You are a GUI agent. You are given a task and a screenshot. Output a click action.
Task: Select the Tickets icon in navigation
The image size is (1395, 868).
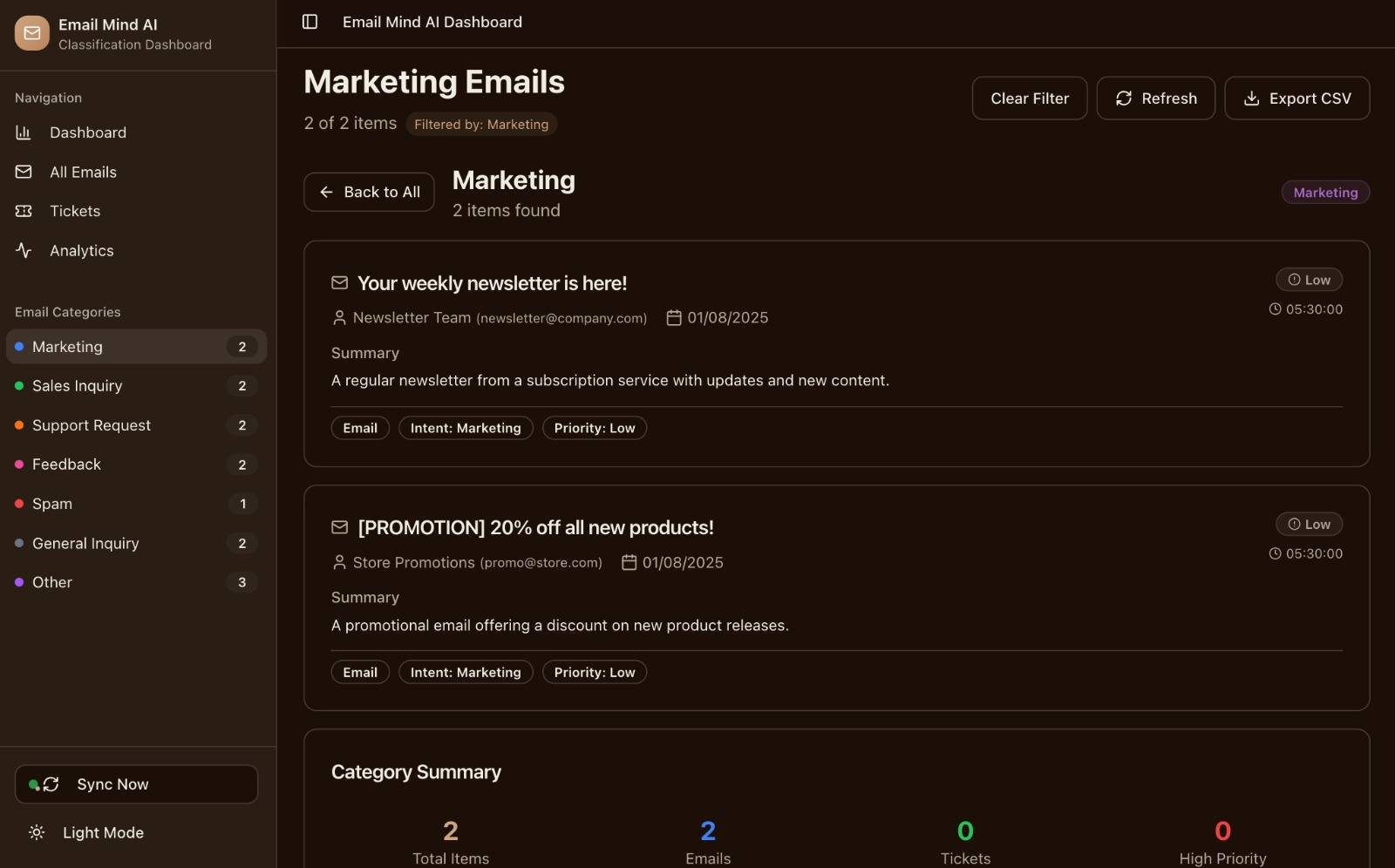[24, 211]
